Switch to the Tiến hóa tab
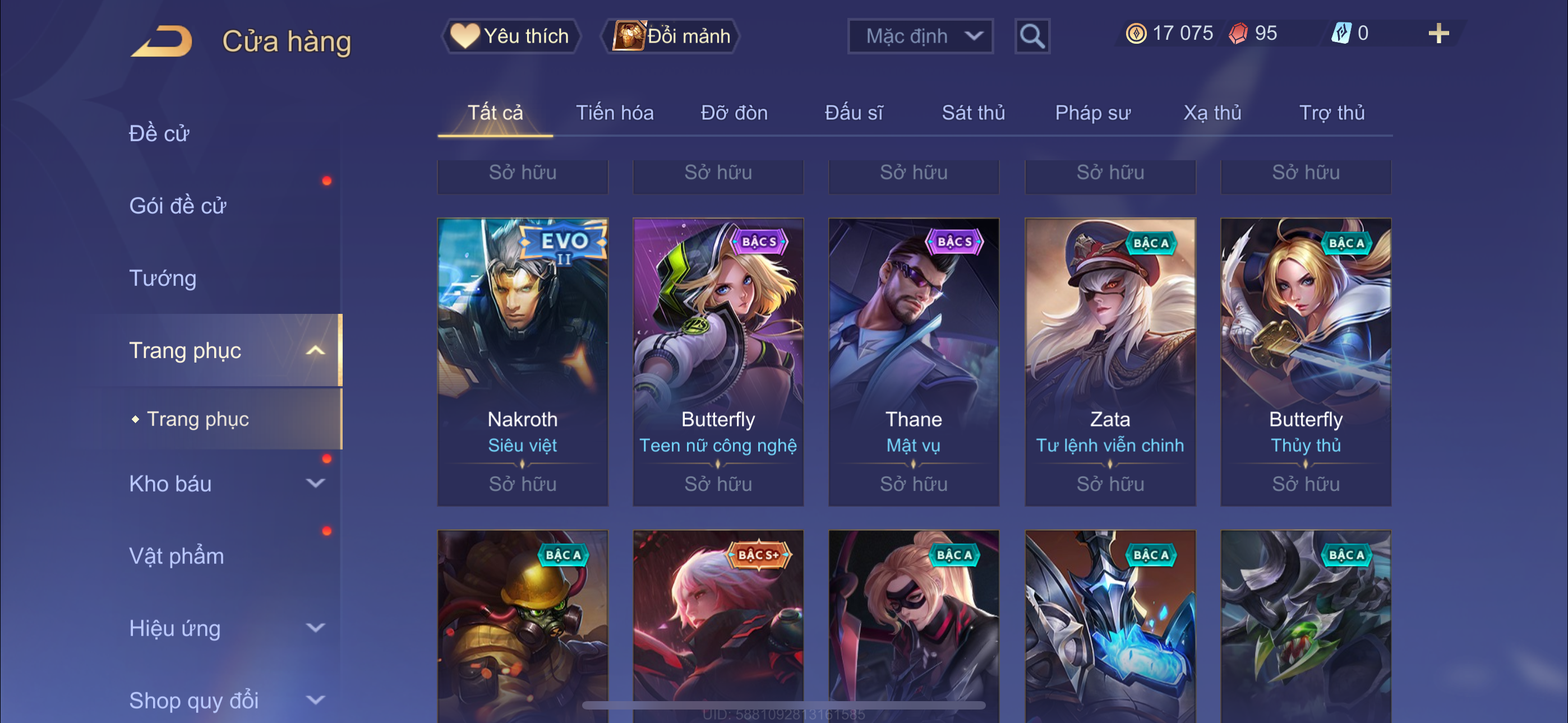This screenshot has width=1568, height=723. [x=615, y=113]
